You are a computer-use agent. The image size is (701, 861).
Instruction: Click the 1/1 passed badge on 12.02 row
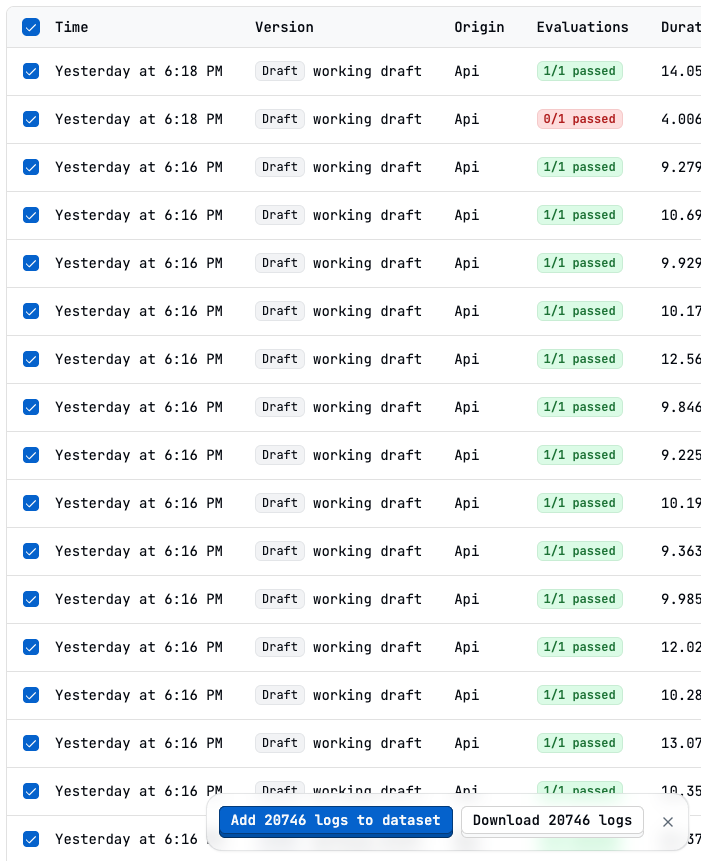coord(580,647)
